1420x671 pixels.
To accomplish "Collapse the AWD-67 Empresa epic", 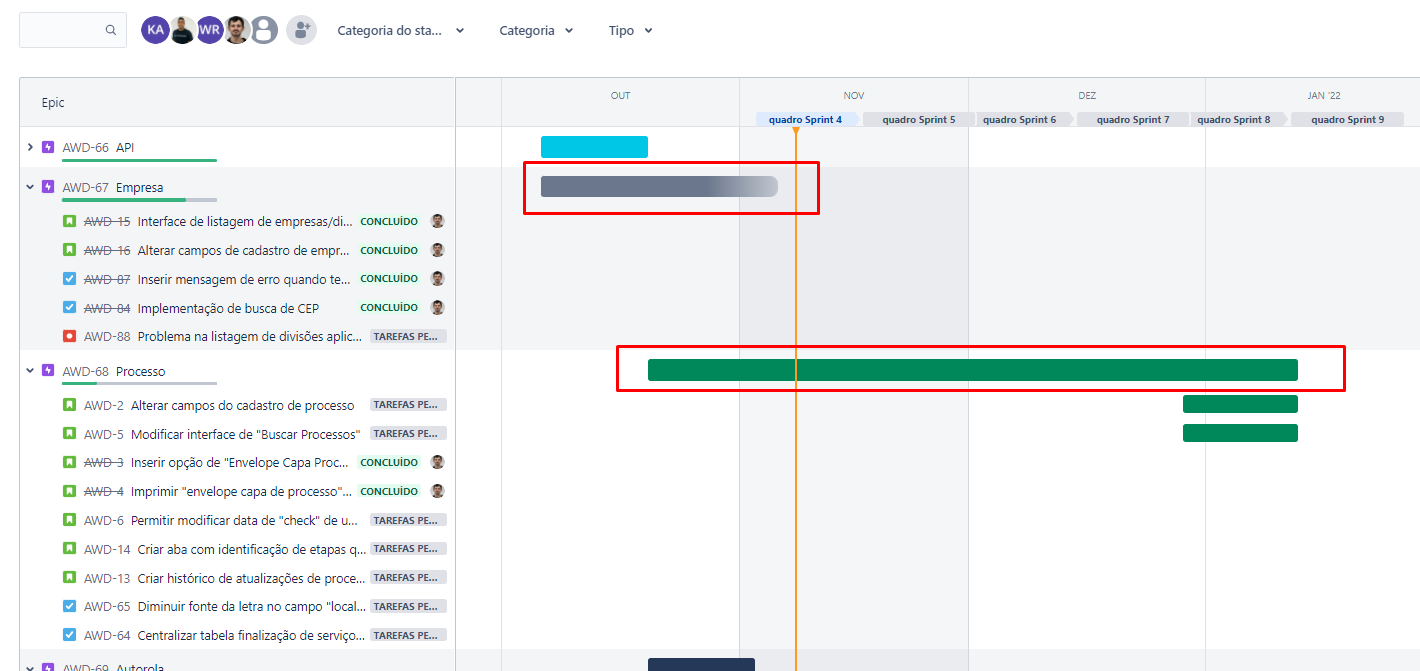I will click(30, 187).
